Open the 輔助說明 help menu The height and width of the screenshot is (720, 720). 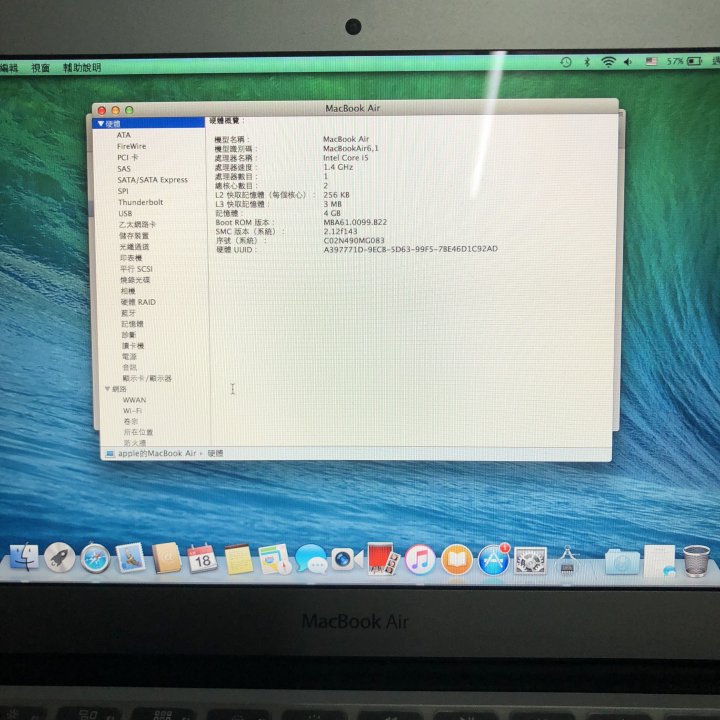point(82,68)
